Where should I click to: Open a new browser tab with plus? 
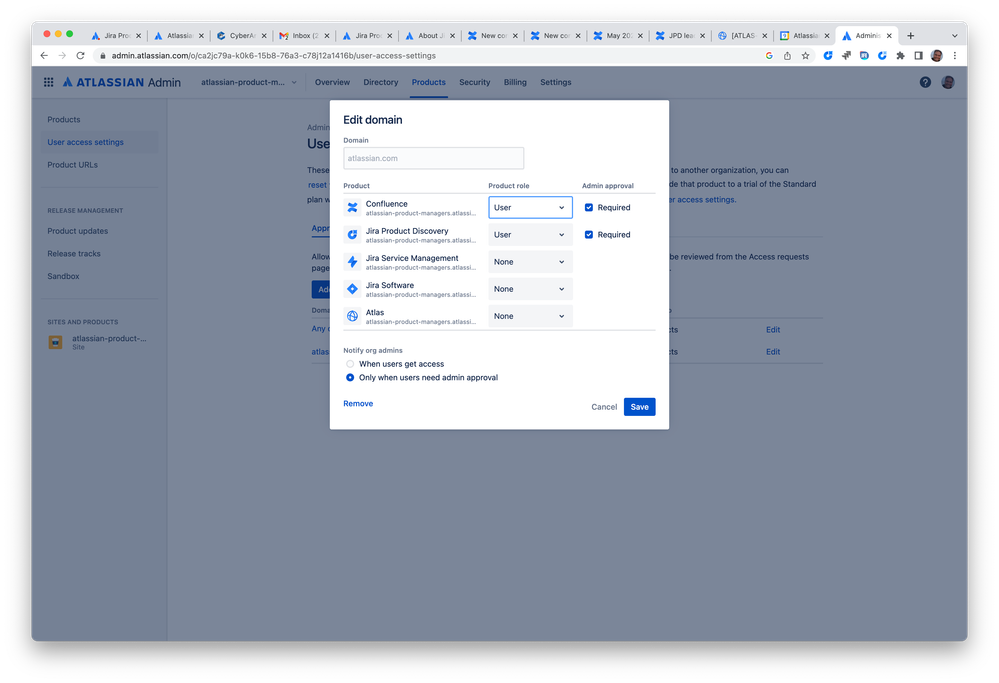(x=910, y=36)
